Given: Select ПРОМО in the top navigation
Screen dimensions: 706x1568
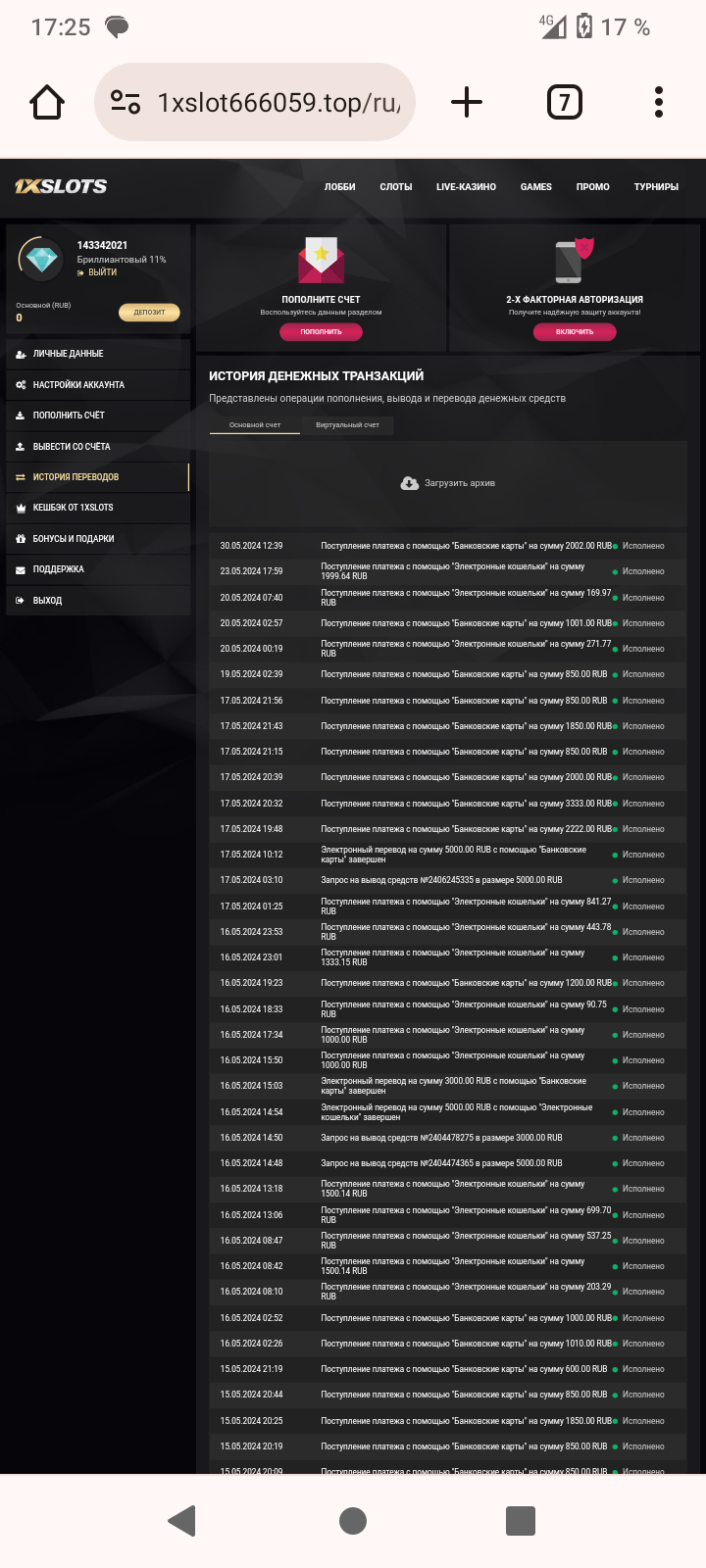Looking at the screenshot, I should [x=592, y=186].
